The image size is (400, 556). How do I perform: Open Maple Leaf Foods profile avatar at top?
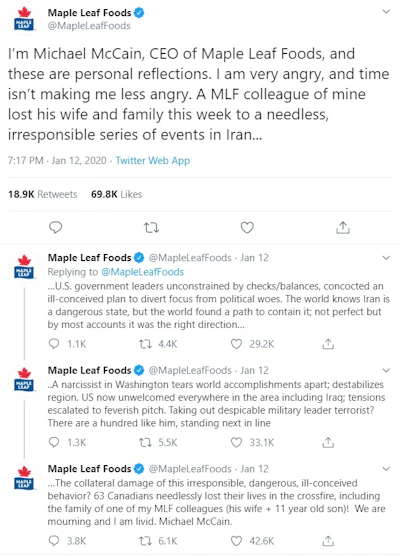click(x=24, y=19)
